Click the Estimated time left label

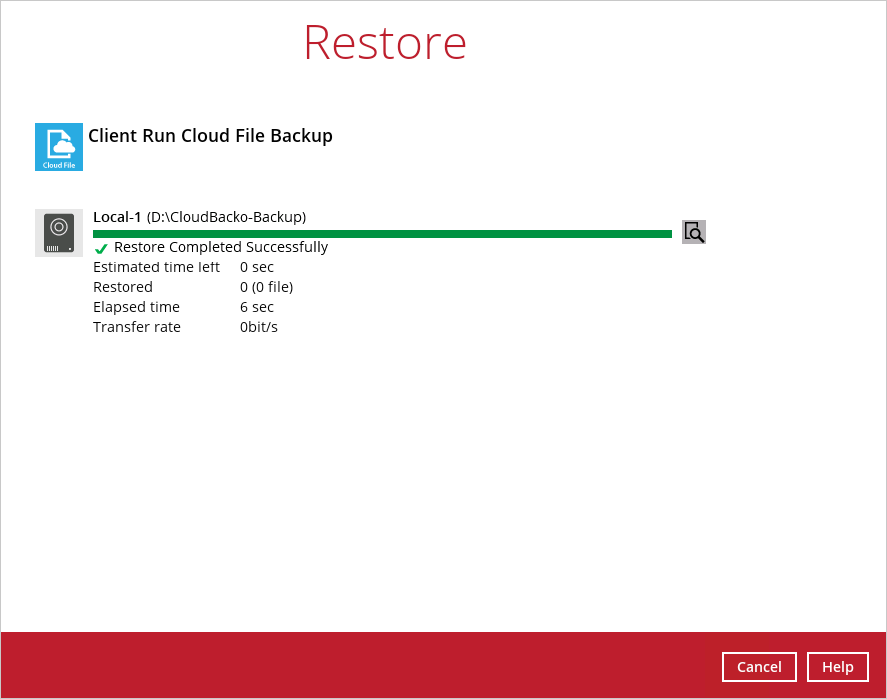(156, 267)
